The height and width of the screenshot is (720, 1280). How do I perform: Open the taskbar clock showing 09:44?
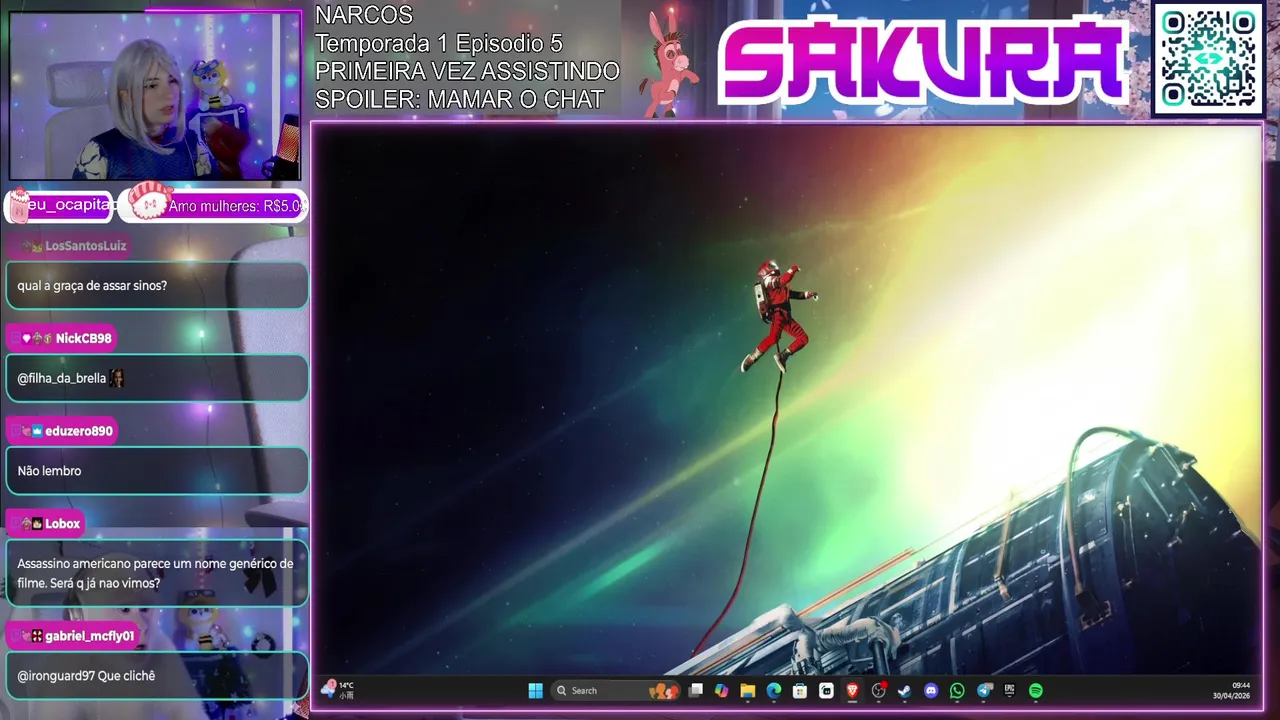[1231, 690]
